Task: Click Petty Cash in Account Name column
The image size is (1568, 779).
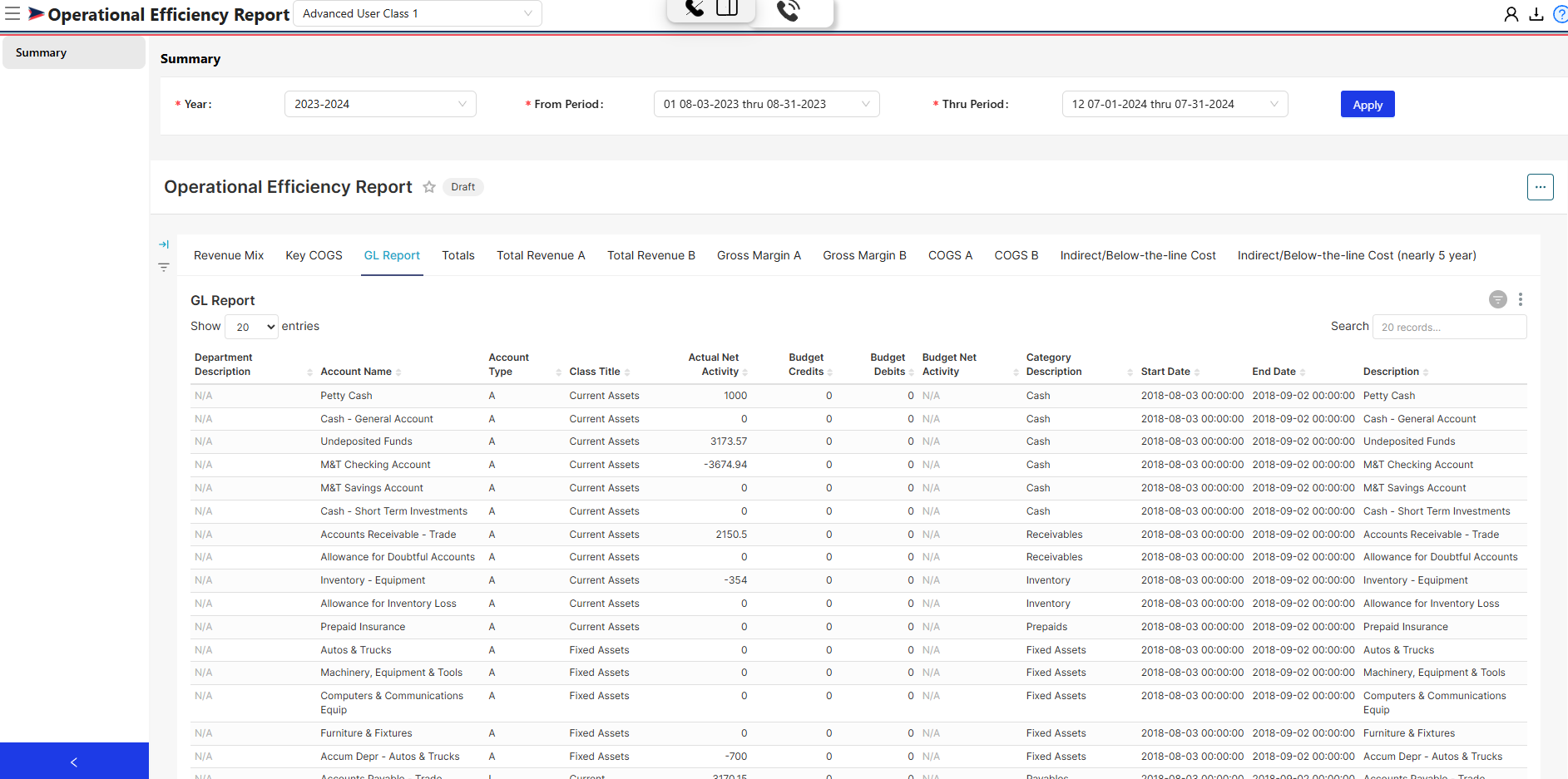Action: point(346,396)
